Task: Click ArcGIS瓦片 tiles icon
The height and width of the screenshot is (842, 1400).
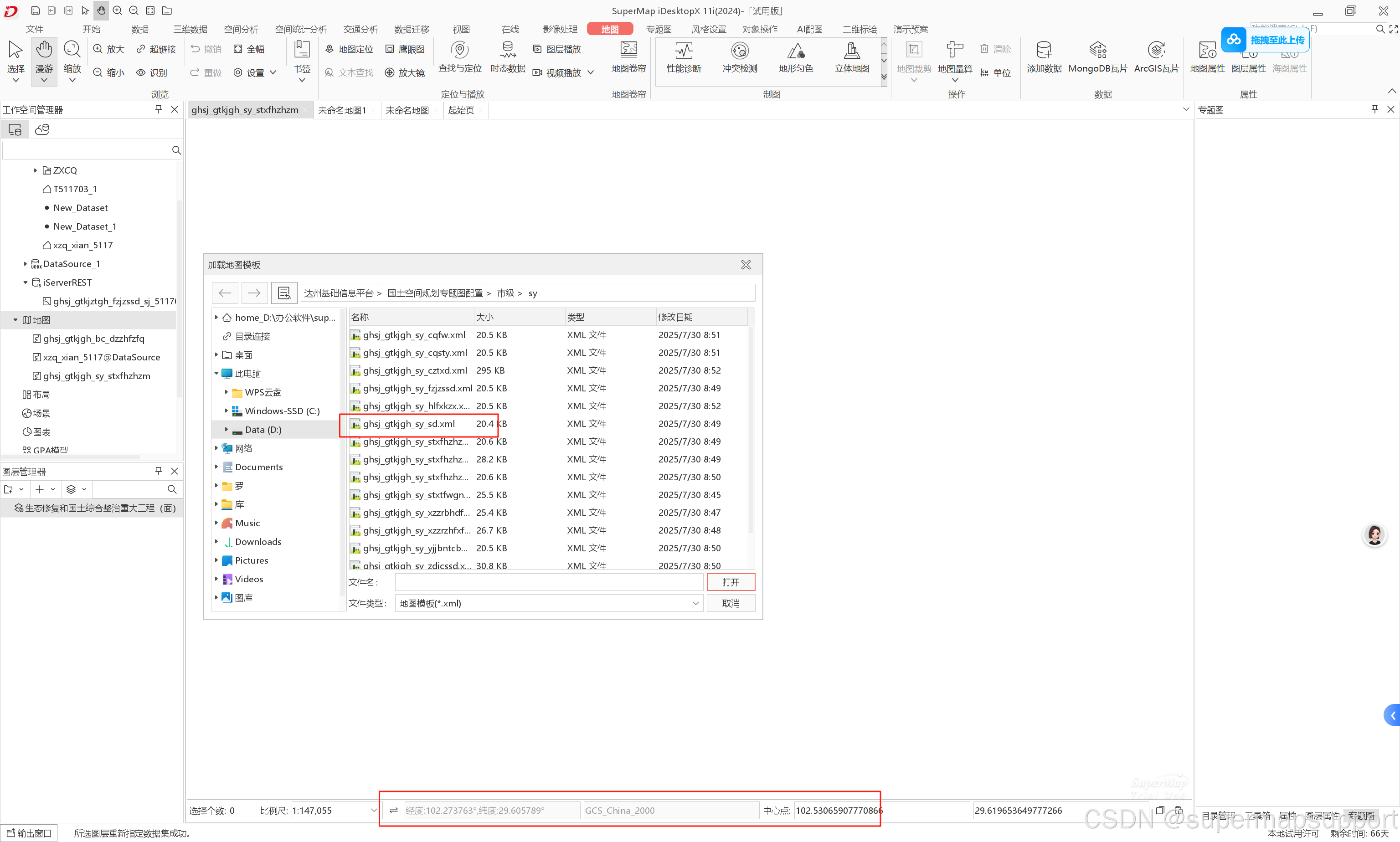Action: click(x=1156, y=57)
